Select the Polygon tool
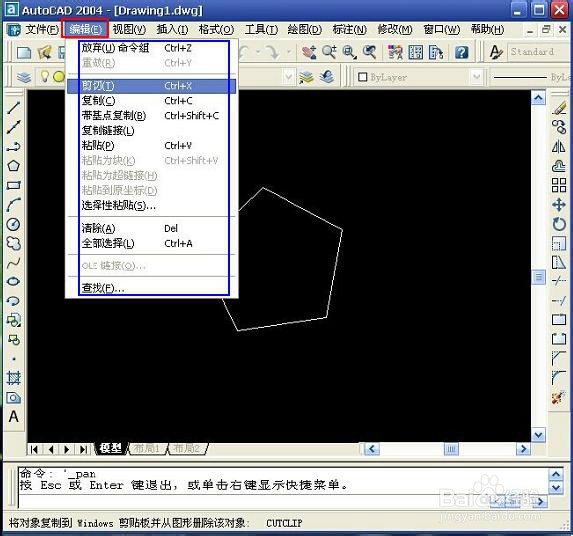This screenshot has width=573, height=536. click(x=14, y=166)
